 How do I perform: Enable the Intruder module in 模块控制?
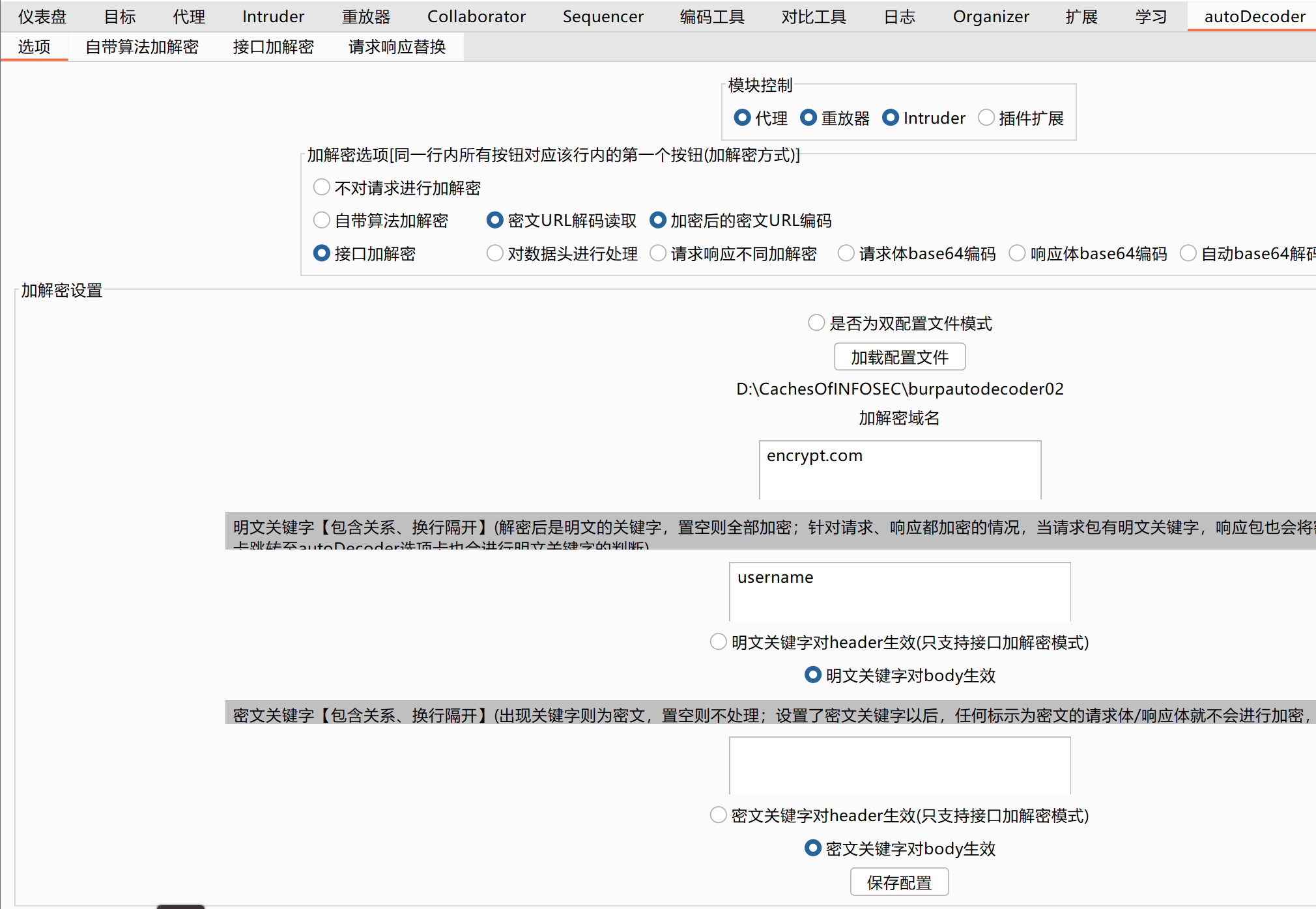pyautogui.click(x=890, y=117)
